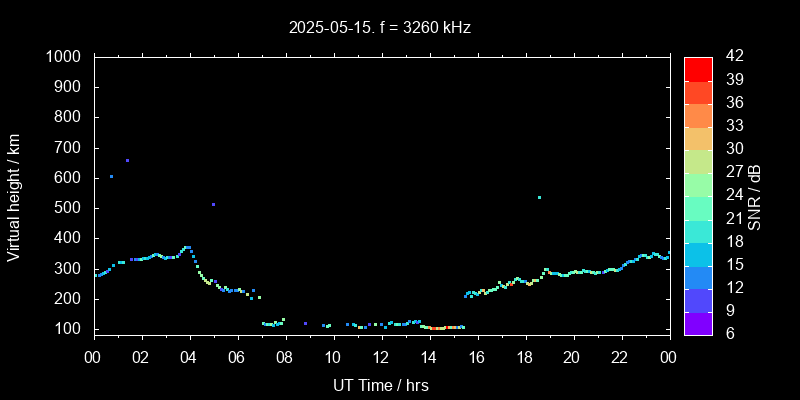Click the '12' tick on the time axis
800x400 pixels.
(381, 357)
